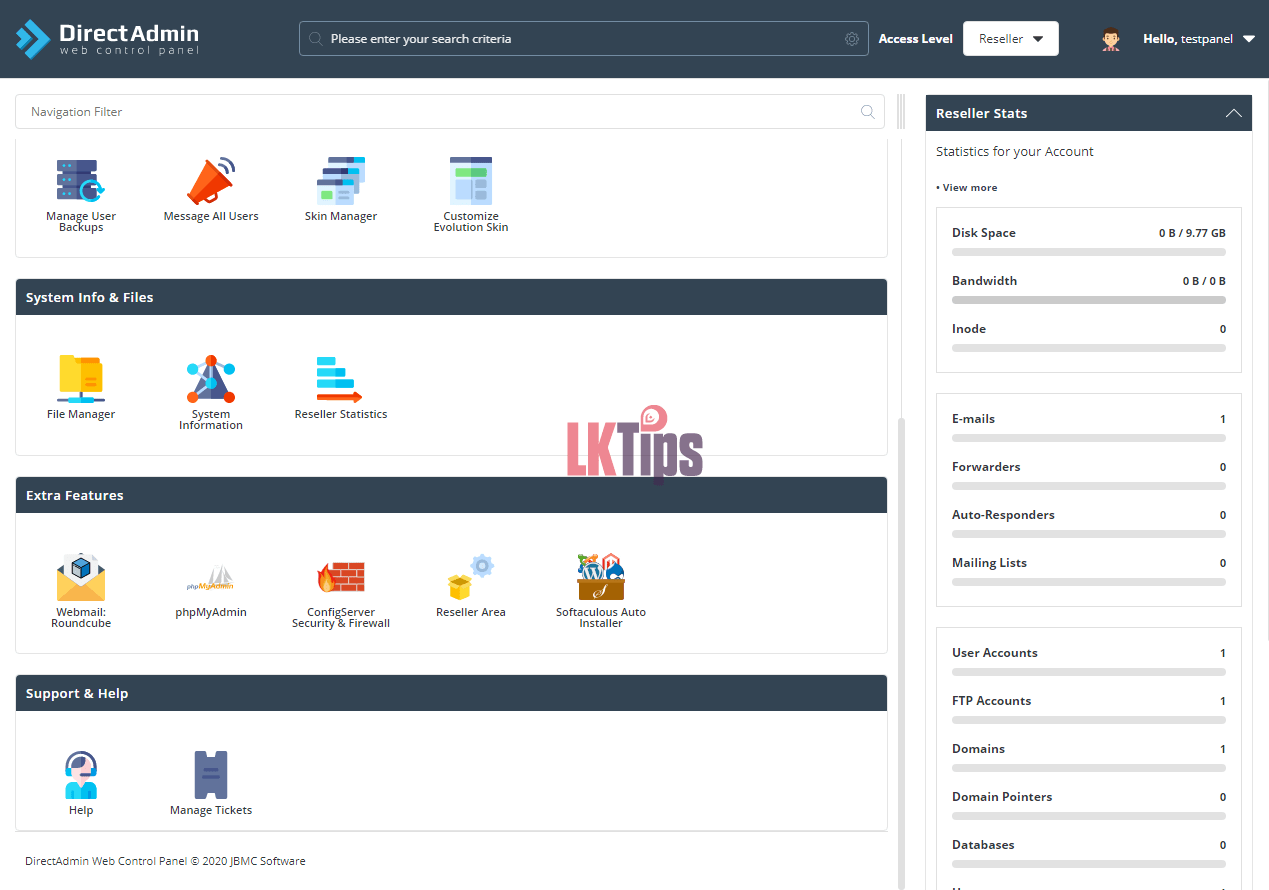Focus the Navigation Filter field

(x=450, y=112)
